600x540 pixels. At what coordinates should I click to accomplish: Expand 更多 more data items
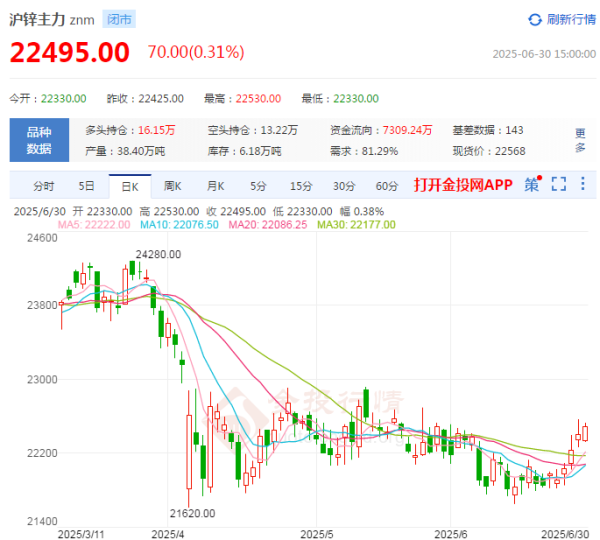pos(580,140)
